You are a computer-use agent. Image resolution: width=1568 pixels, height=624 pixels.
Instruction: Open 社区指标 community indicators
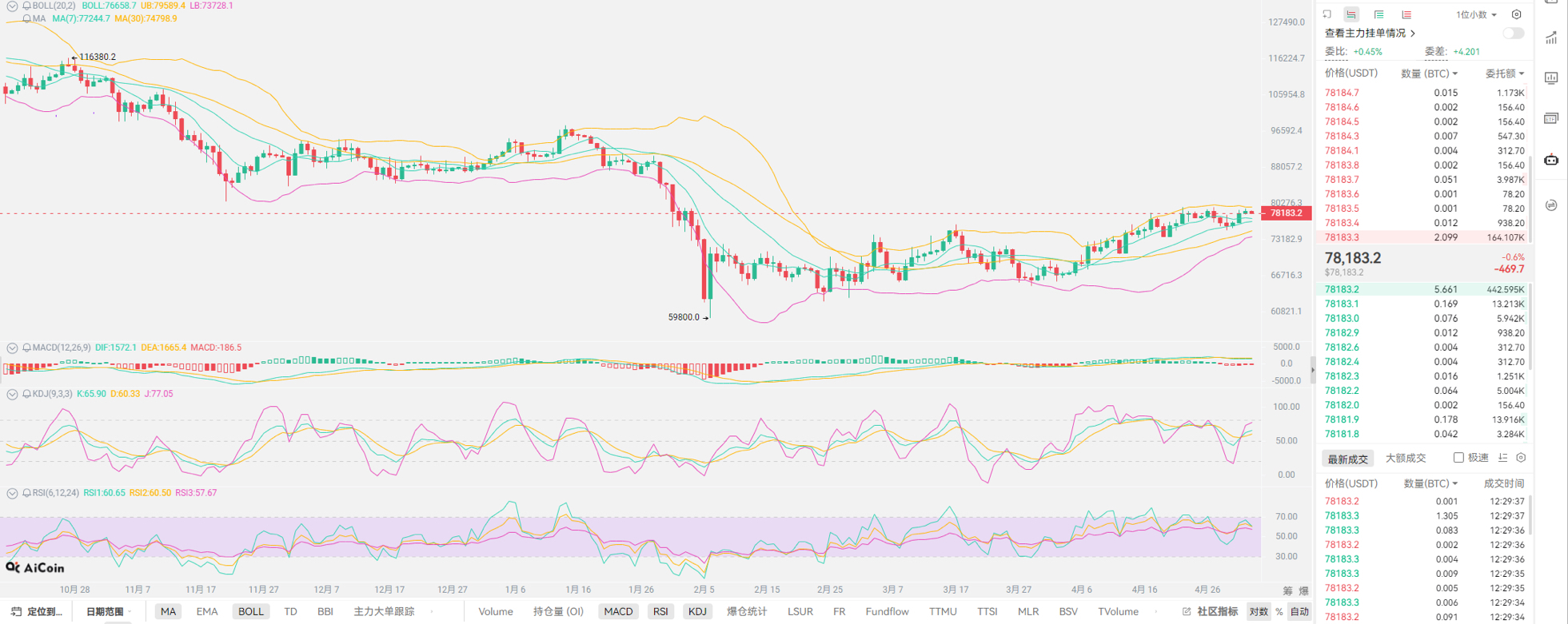(x=1210, y=612)
